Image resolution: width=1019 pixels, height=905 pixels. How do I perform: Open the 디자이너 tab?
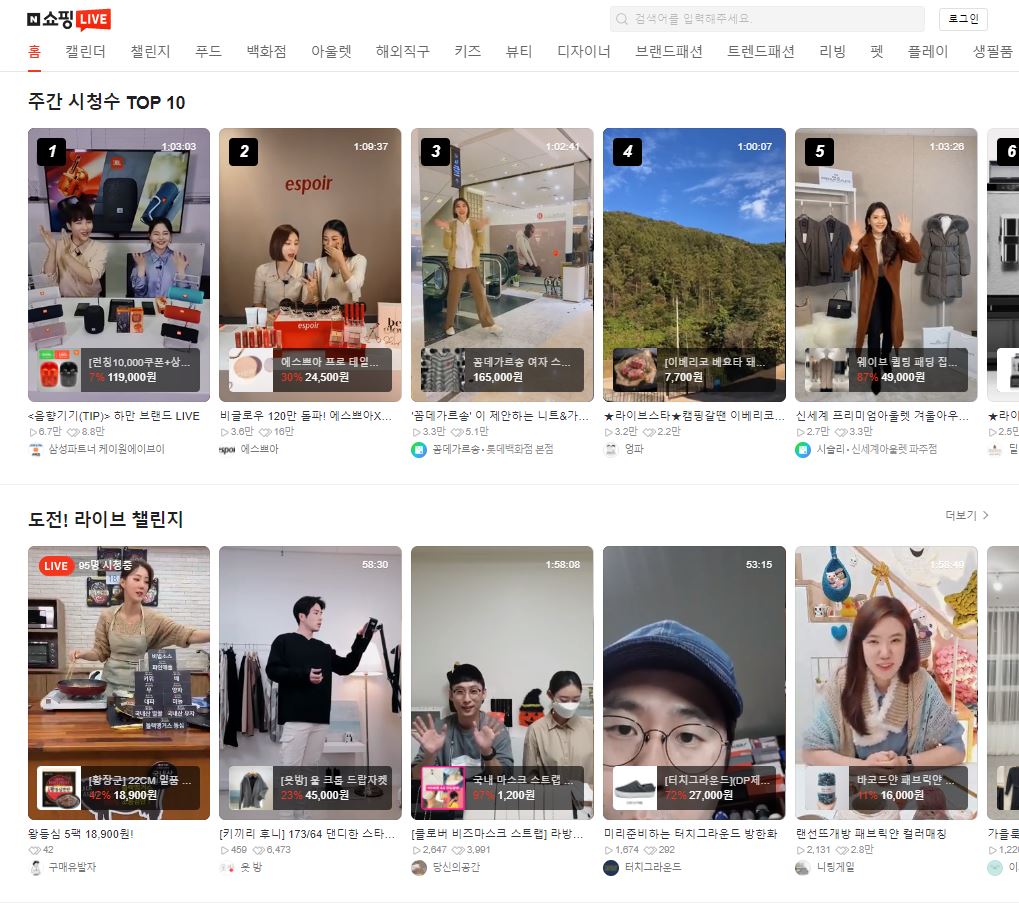tap(584, 51)
